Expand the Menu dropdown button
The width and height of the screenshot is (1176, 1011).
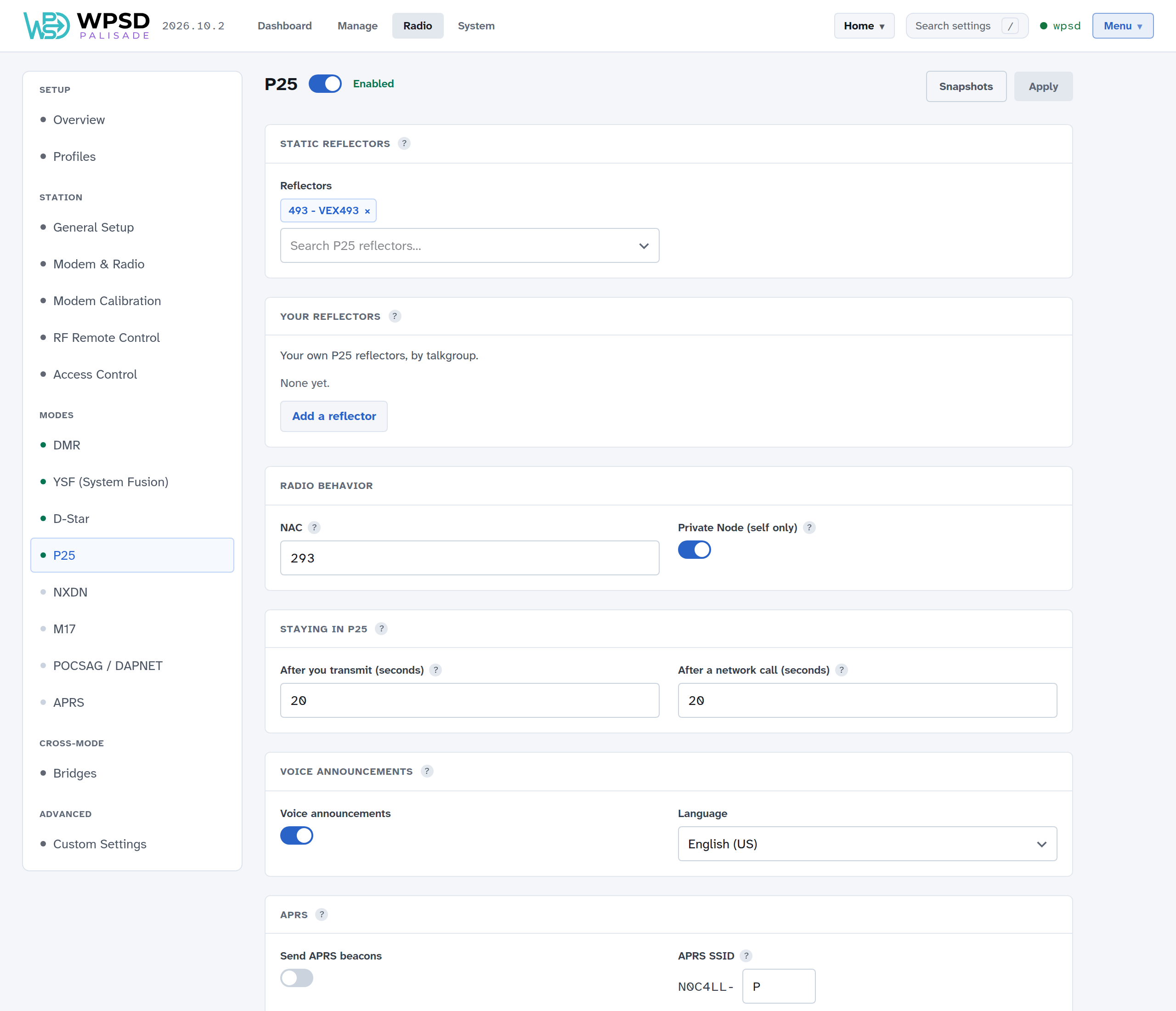coord(1123,26)
